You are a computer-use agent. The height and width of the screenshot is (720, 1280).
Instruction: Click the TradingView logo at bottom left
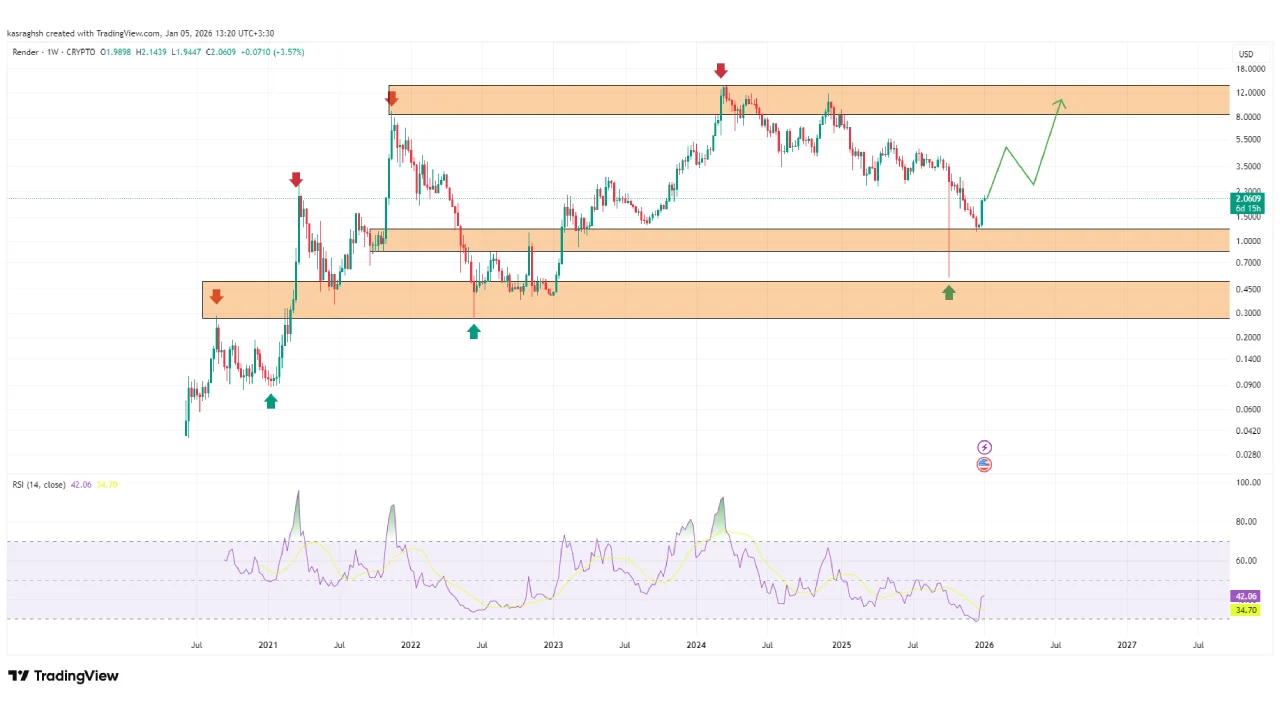click(63, 676)
